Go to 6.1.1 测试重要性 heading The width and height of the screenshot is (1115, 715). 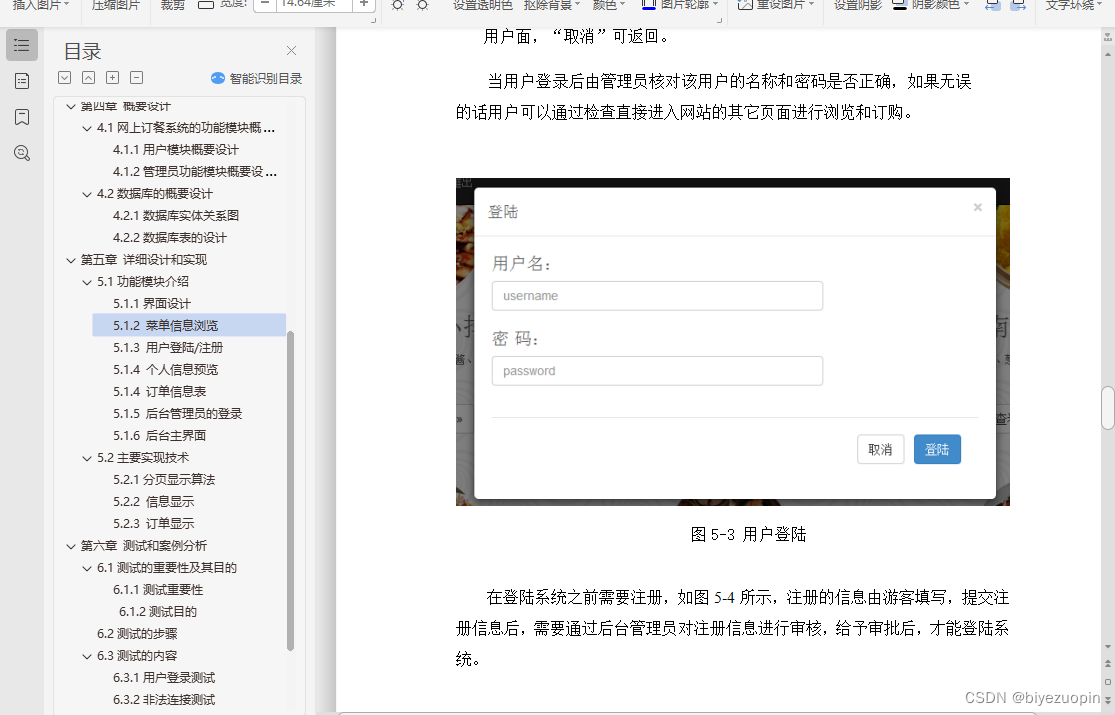tap(158, 590)
